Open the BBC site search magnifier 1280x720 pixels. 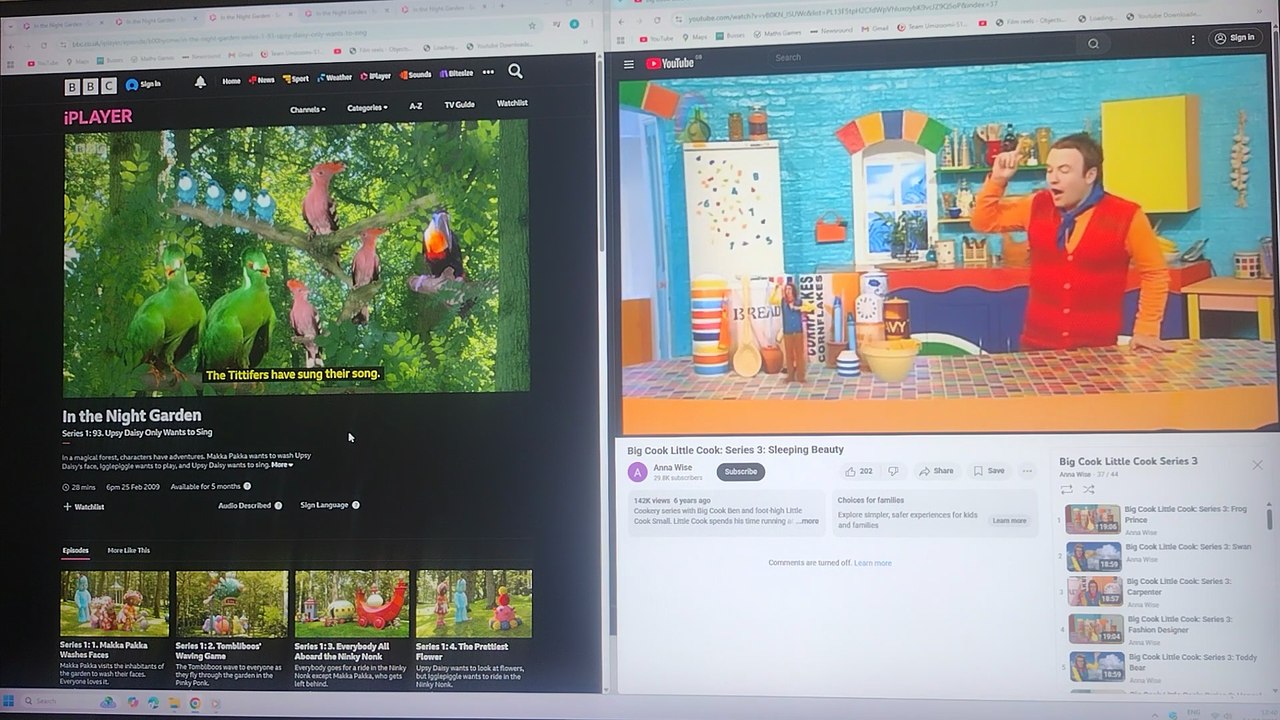(515, 71)
